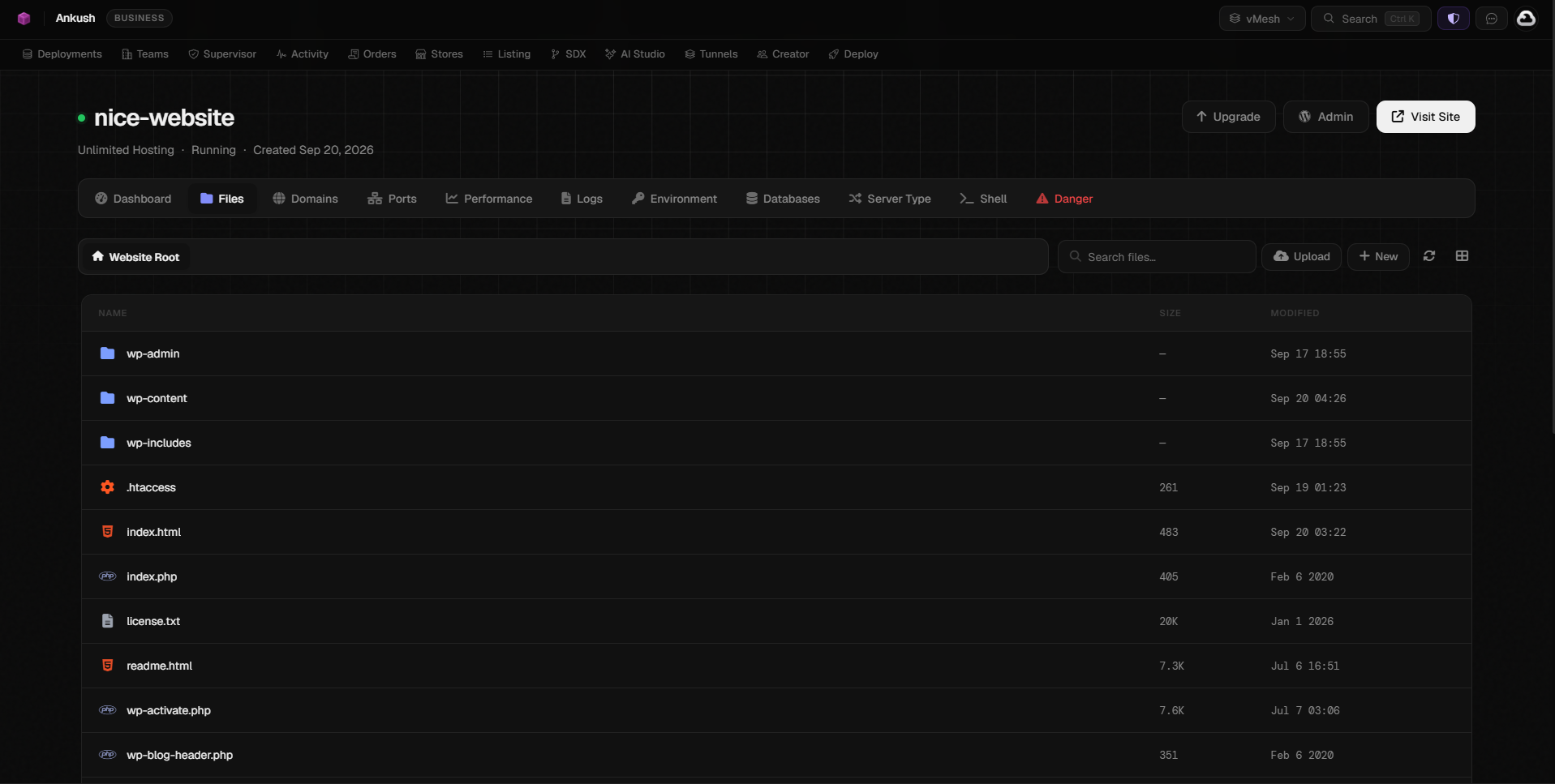Open Stores in top navigation
Image resolution: width=1555 pixels, height=784 pixels.
pyautogui.click(x=440, y=54)
